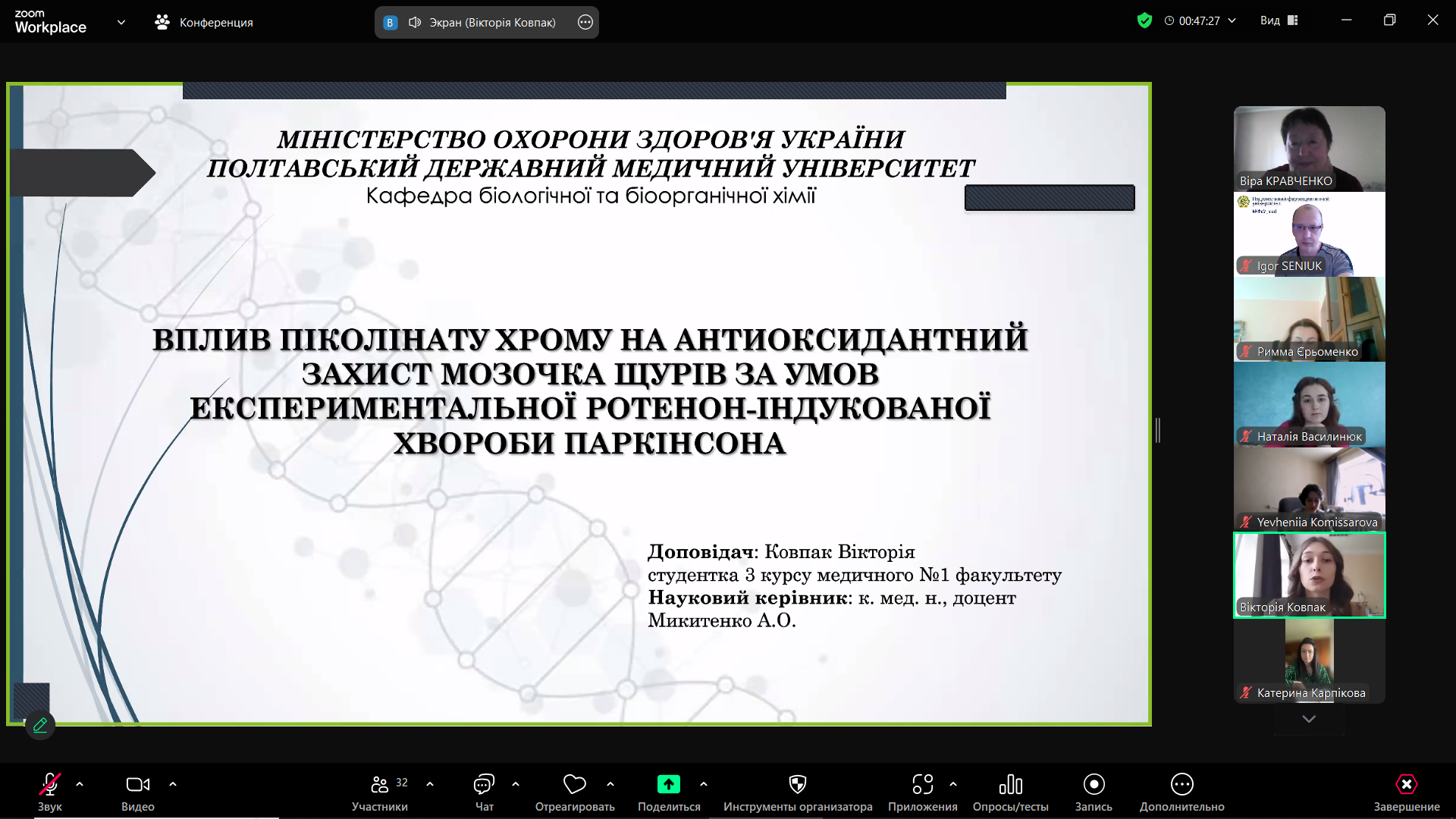Expand the arrow next to Приложения
The height and width of the screenshot is (819, 1456).
click(953, 784)
